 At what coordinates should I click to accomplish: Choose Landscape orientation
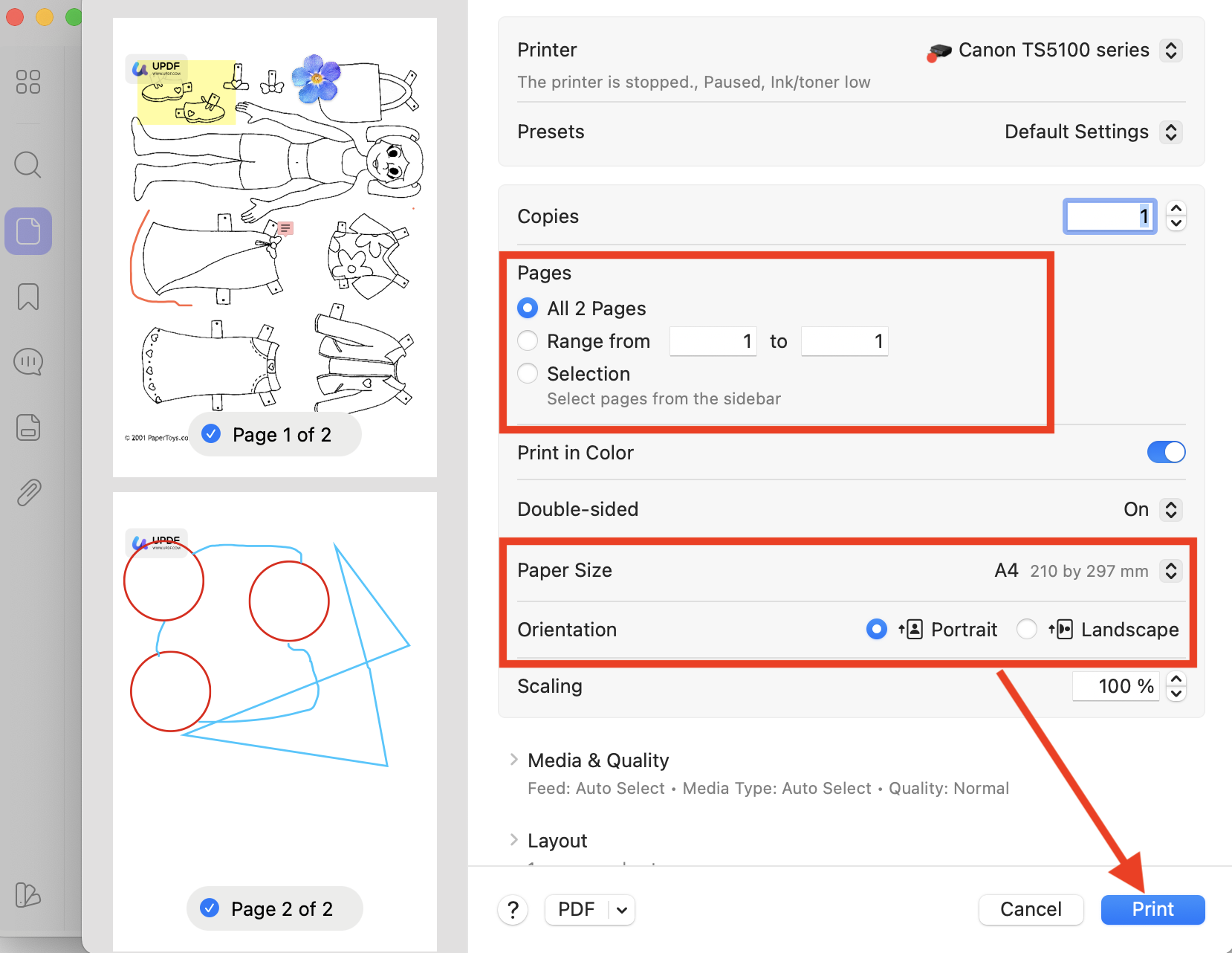[1027, 629]
